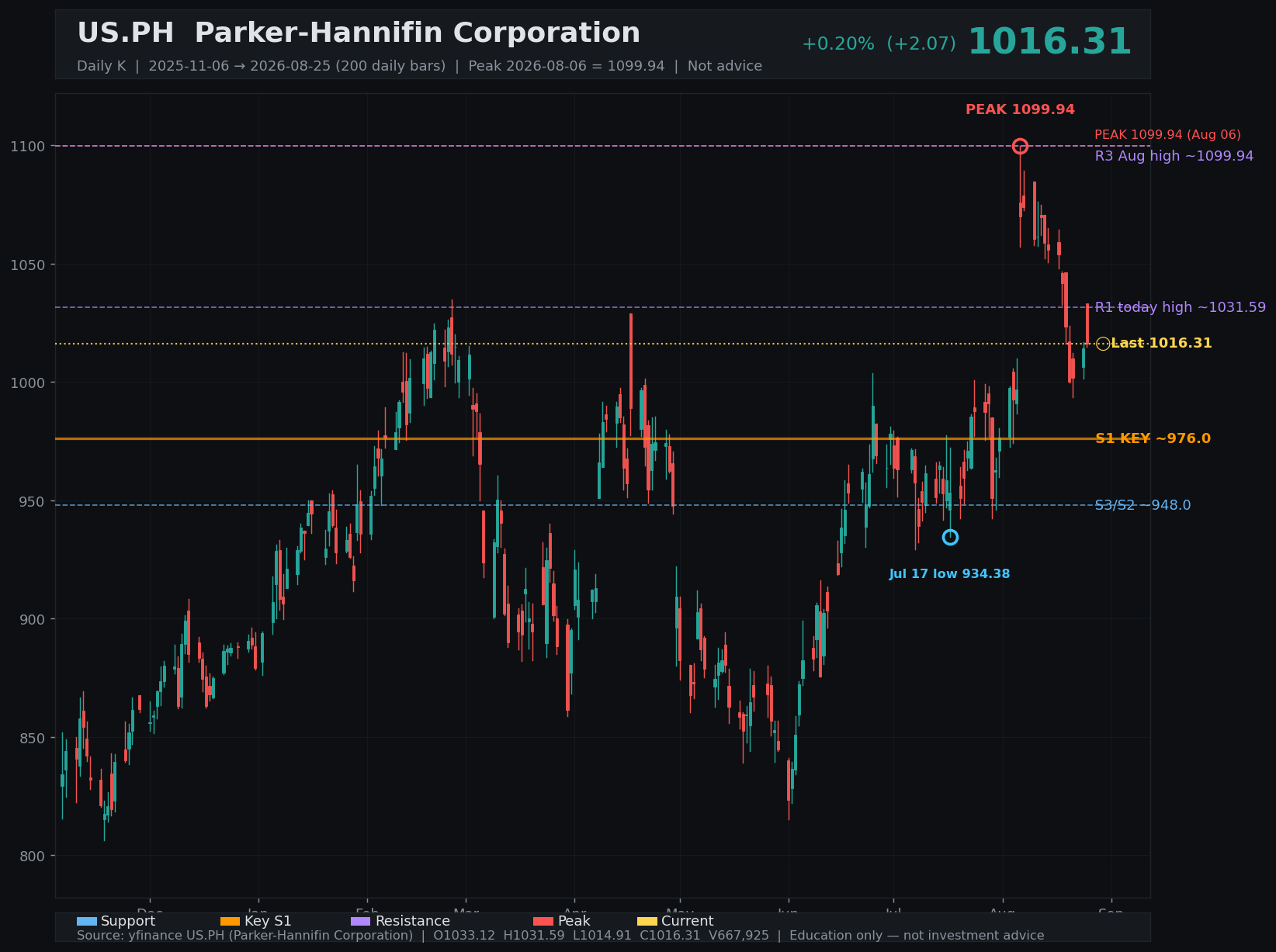The image size is (1276, 952).
Task: Click the 'Support' legend label
Action: (x=128, y=921)
